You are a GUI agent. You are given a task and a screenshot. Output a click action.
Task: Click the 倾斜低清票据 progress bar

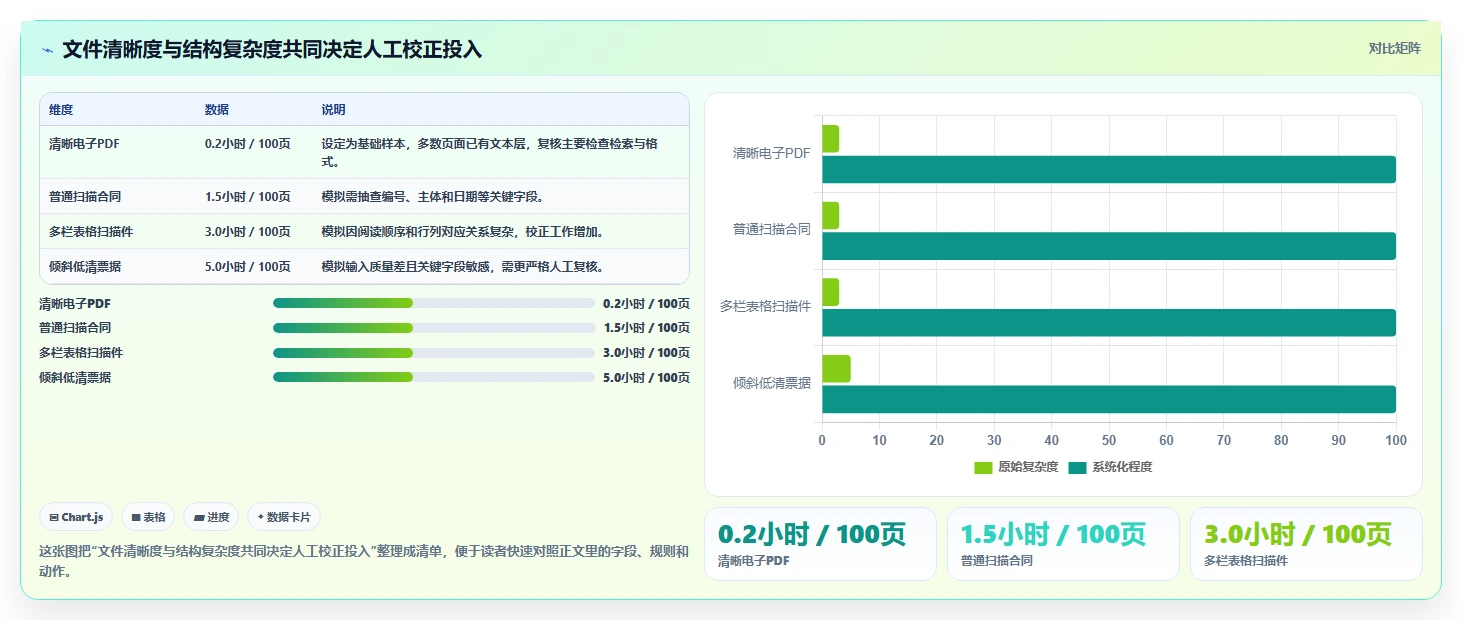[434, 377]
